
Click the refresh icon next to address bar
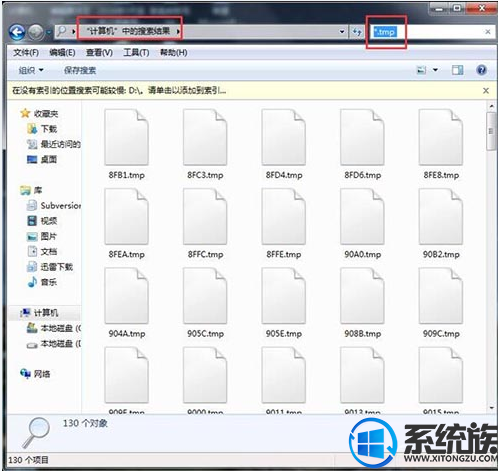(357, 32)
